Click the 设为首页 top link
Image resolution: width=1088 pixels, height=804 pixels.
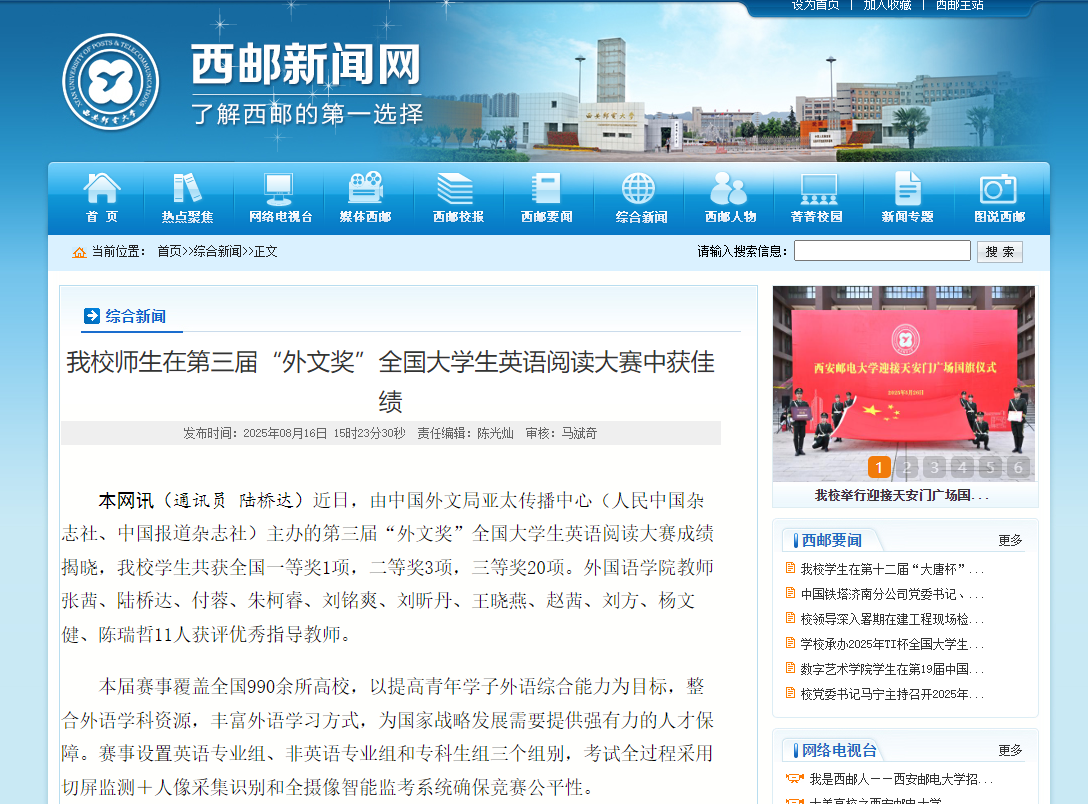click(815, 5)
